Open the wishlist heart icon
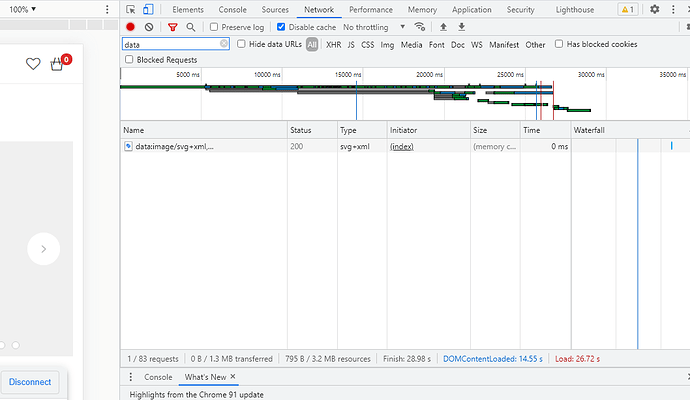The width and height of the screenshot is (690, 400). tap(33, 64)
